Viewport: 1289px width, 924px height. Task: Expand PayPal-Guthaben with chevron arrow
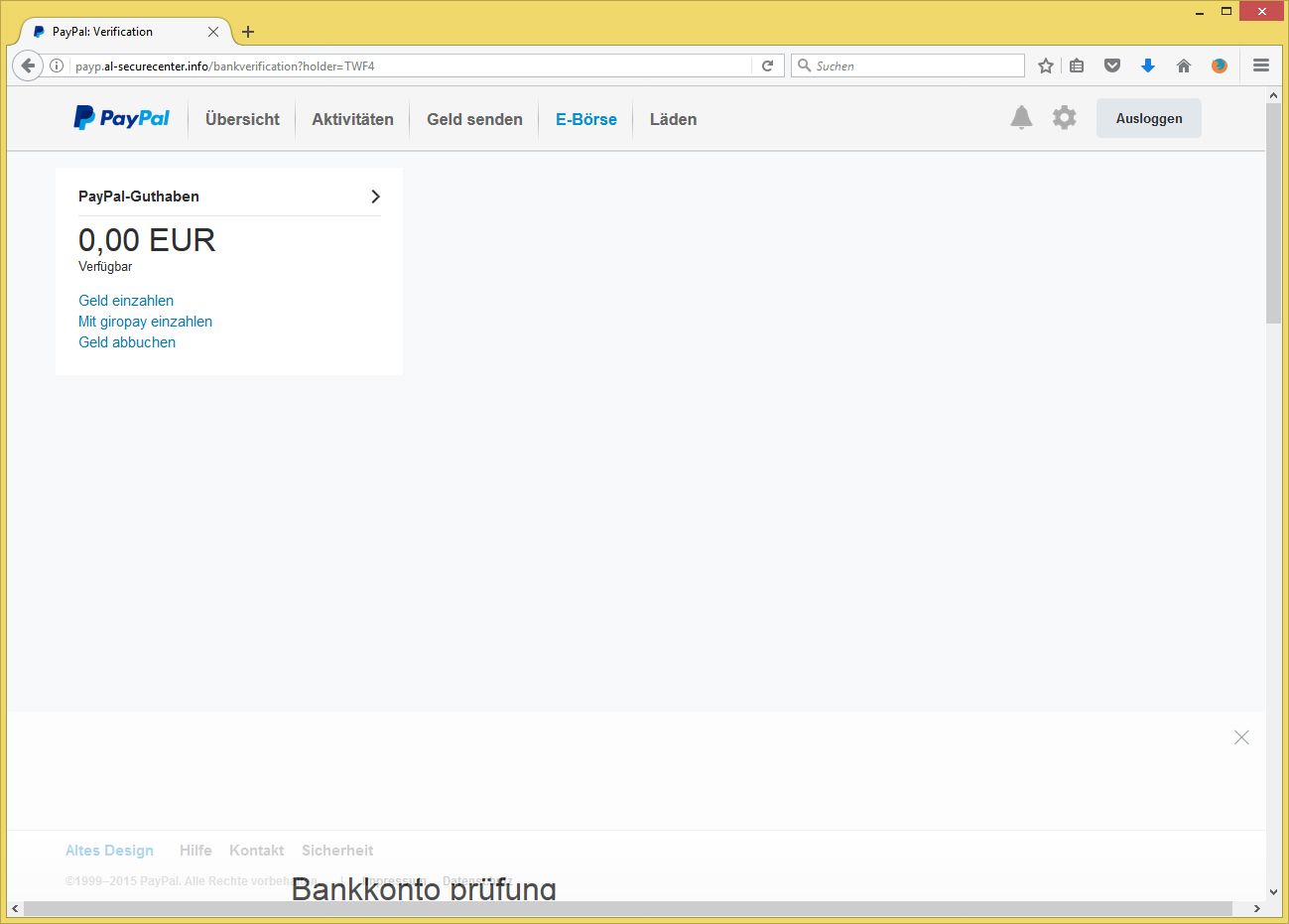click(375, 197)
